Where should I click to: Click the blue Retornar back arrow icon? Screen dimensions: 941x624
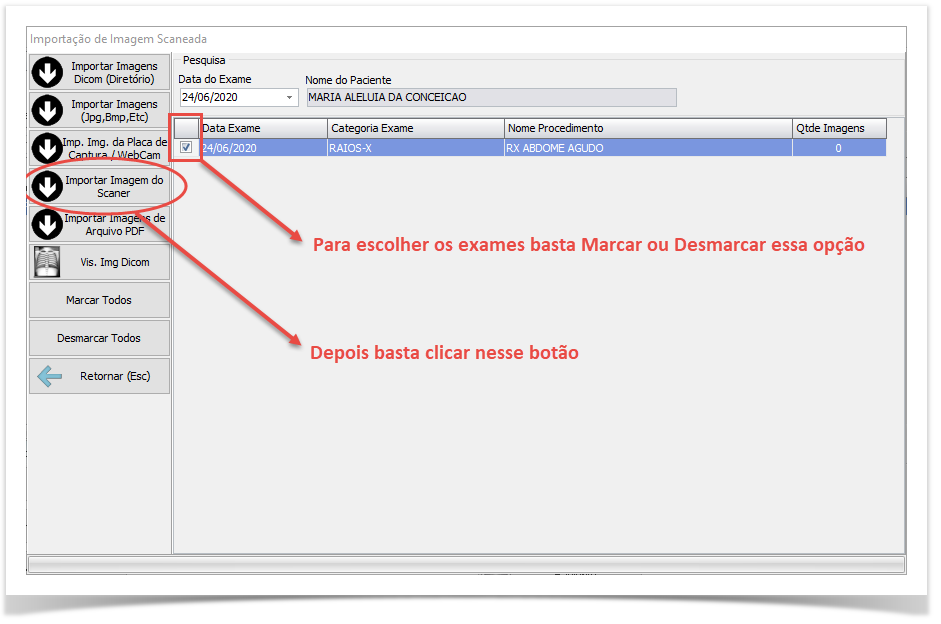(x=49, y=376)
